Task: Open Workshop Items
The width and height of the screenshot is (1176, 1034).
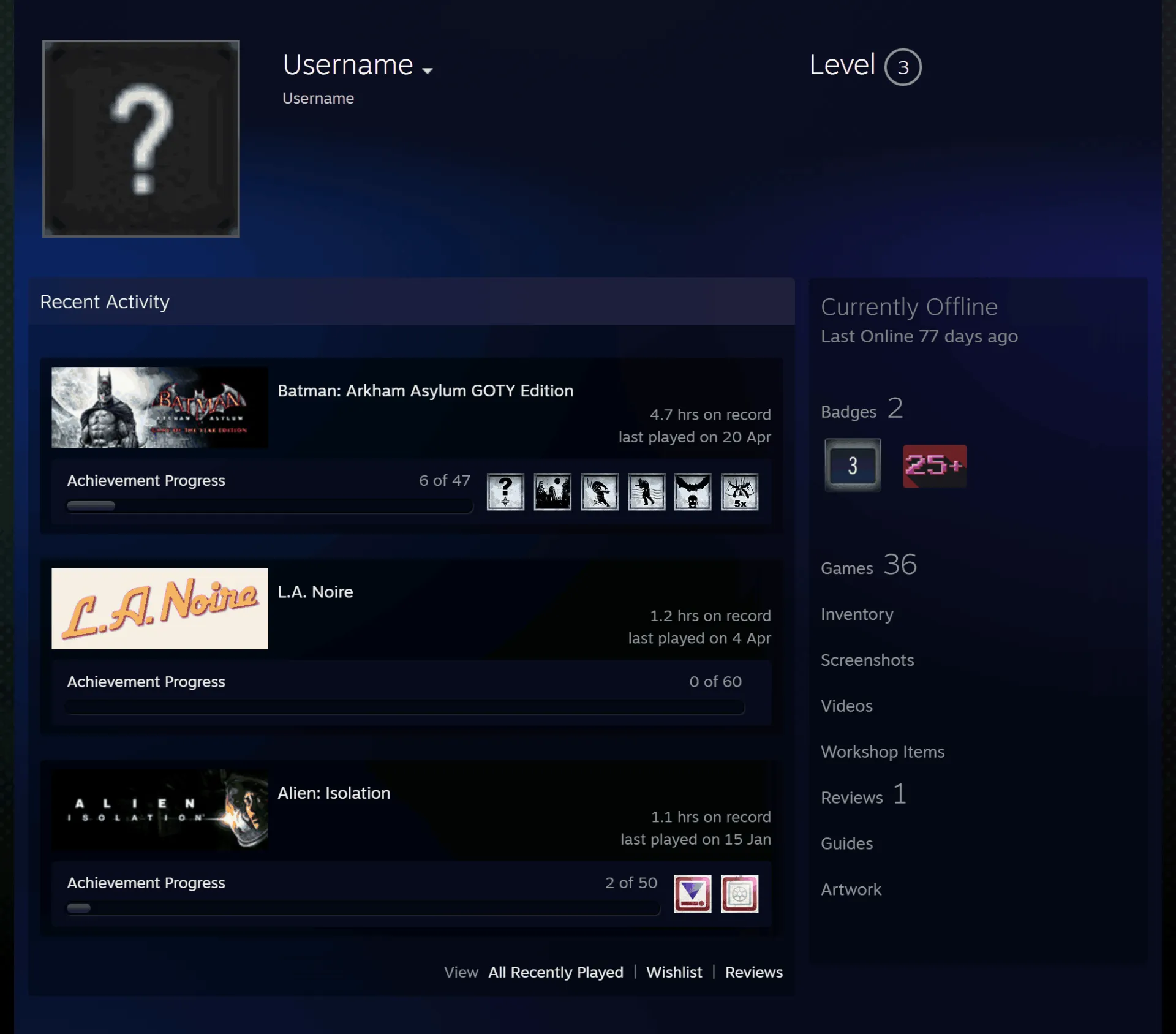Action: 883,752
